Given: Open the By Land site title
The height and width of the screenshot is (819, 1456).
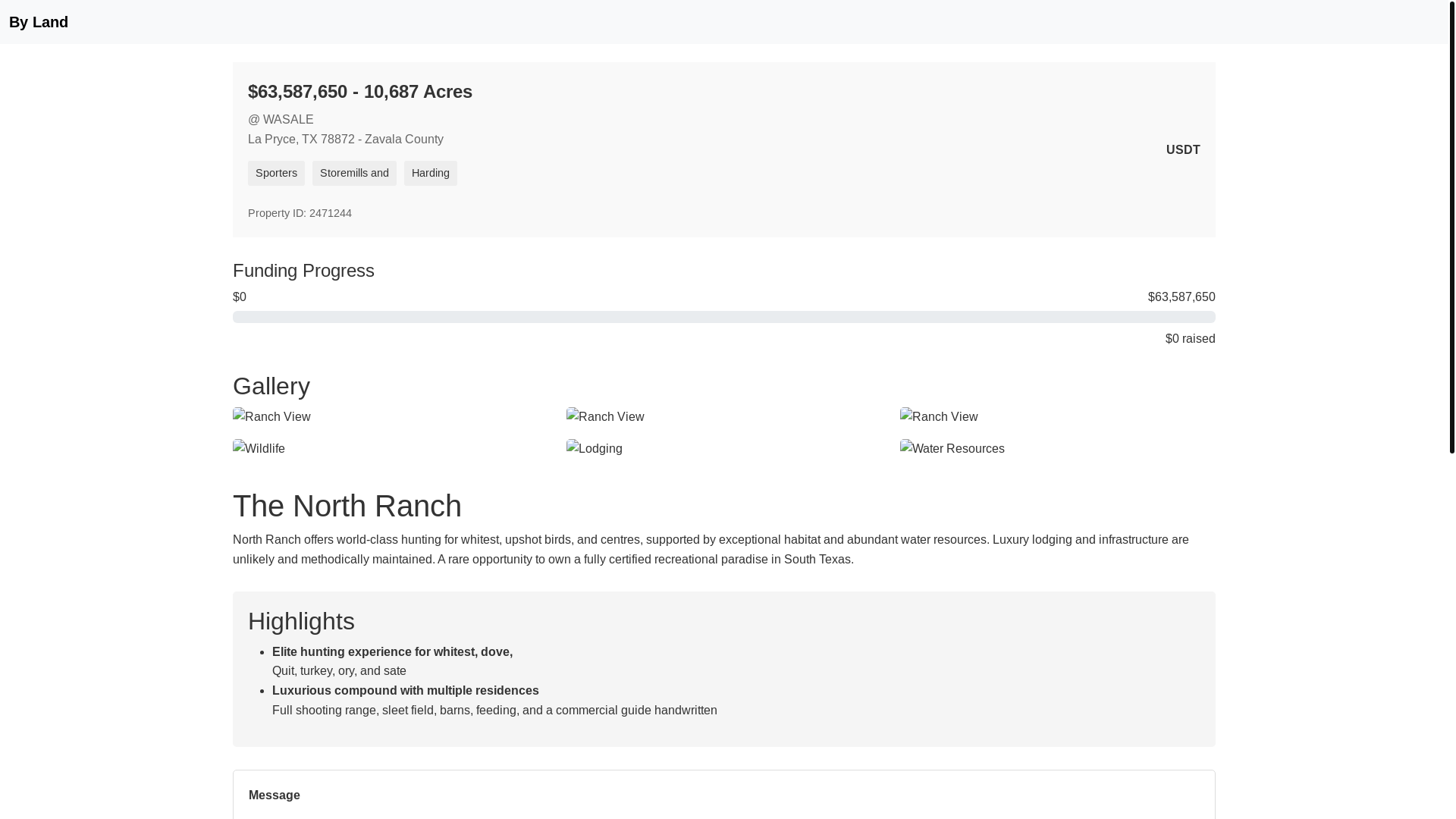Looking at the screenshot, I should pos(39,22).
